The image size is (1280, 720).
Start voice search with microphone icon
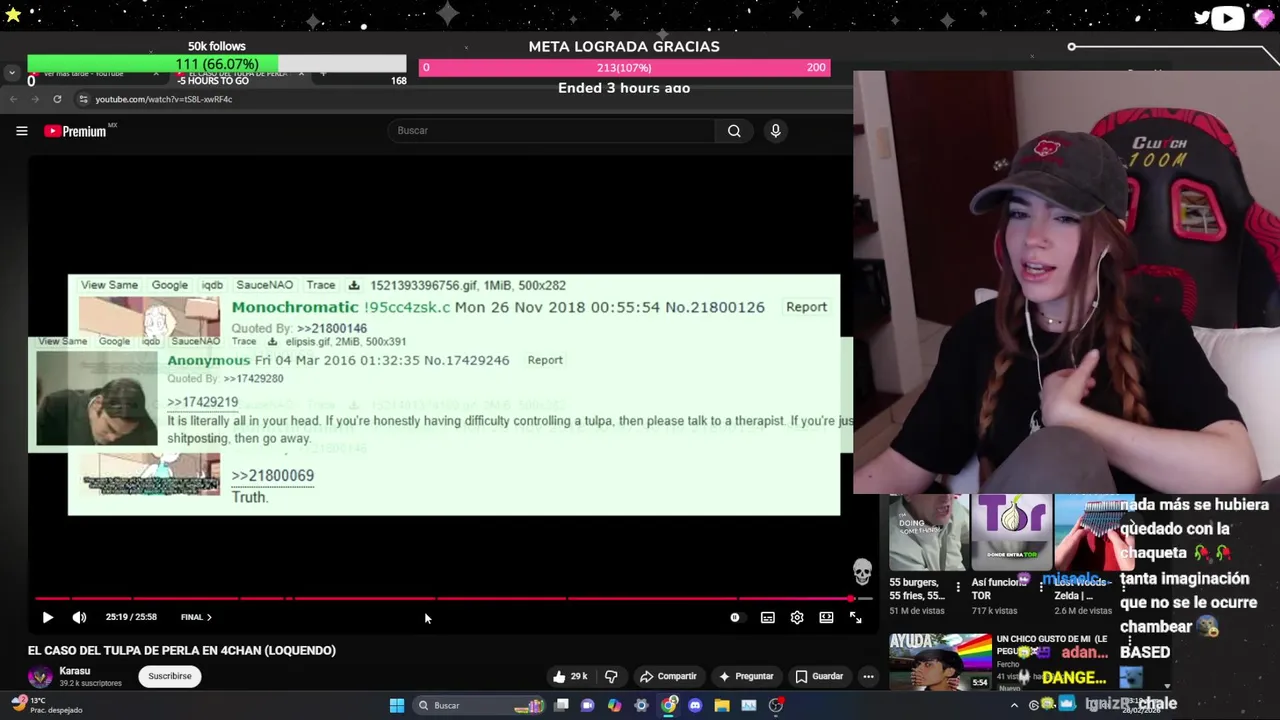(x=775, y=131)
